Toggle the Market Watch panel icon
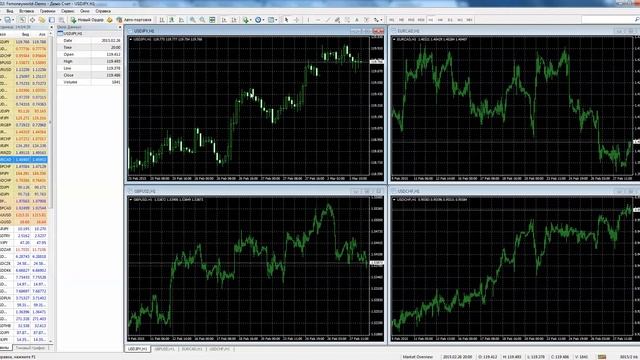 [22, 20]
